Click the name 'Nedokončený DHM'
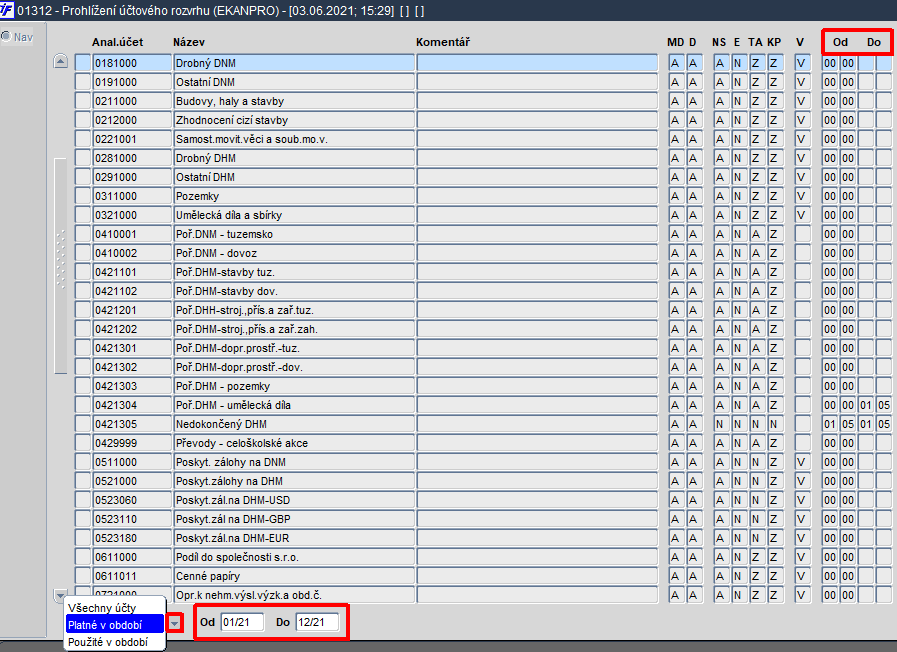 (x=294, y=424)
